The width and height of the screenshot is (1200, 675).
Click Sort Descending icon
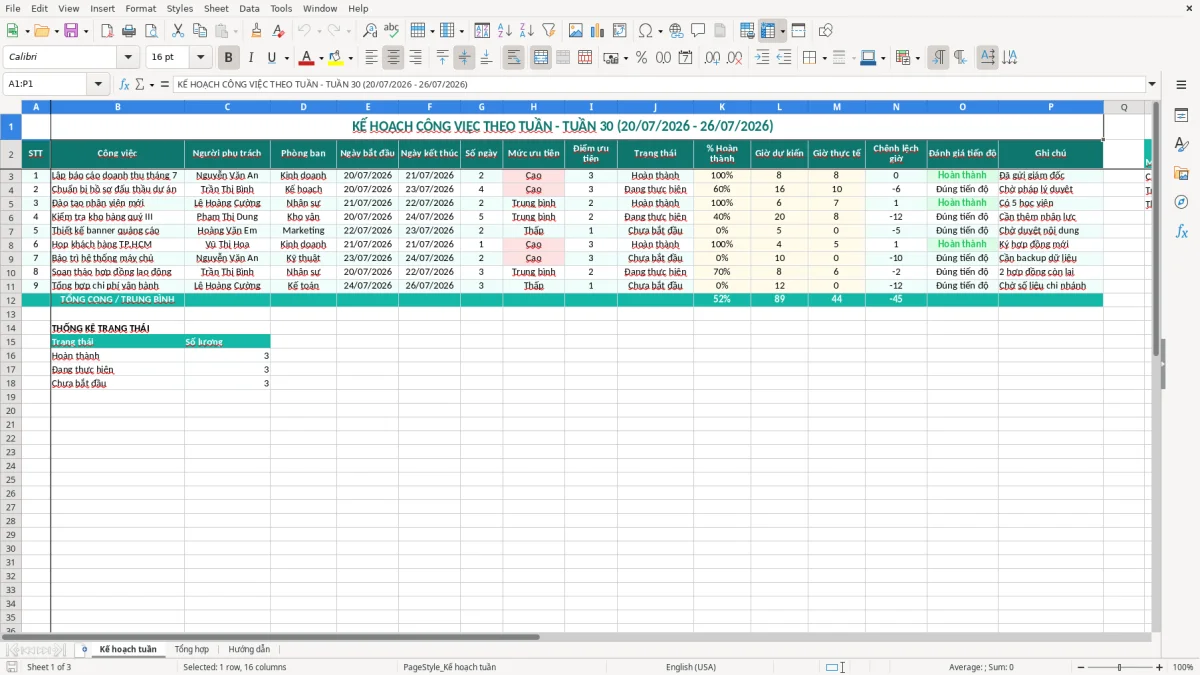(x=526, y=31)
